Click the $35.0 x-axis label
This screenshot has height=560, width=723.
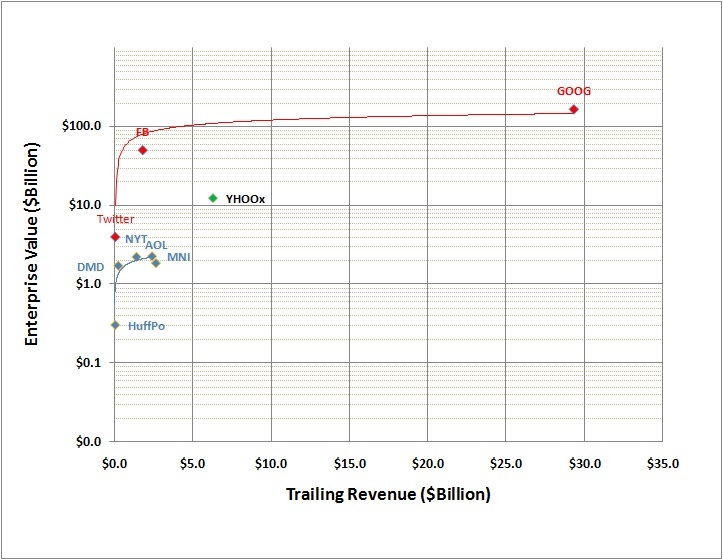pyautogui.click(x=663, y=464)
